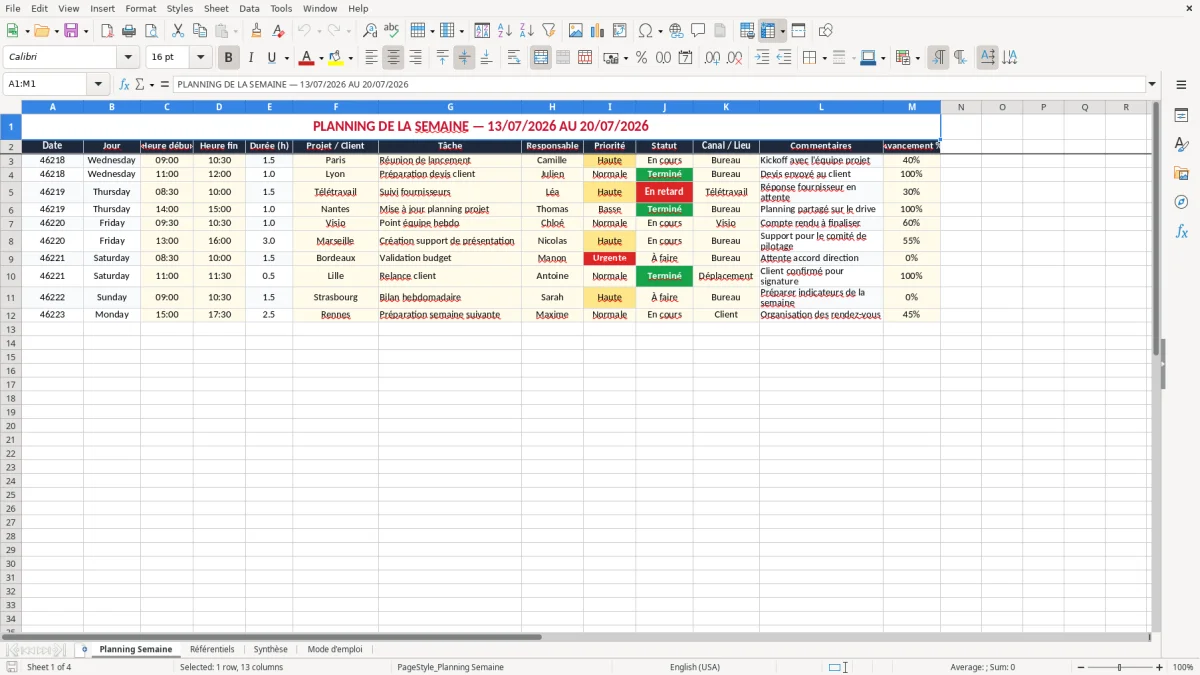Open sidebar Gallery panel icon
The width and height of the screenshot is (1200, 675).
(x=1181, y=173)
